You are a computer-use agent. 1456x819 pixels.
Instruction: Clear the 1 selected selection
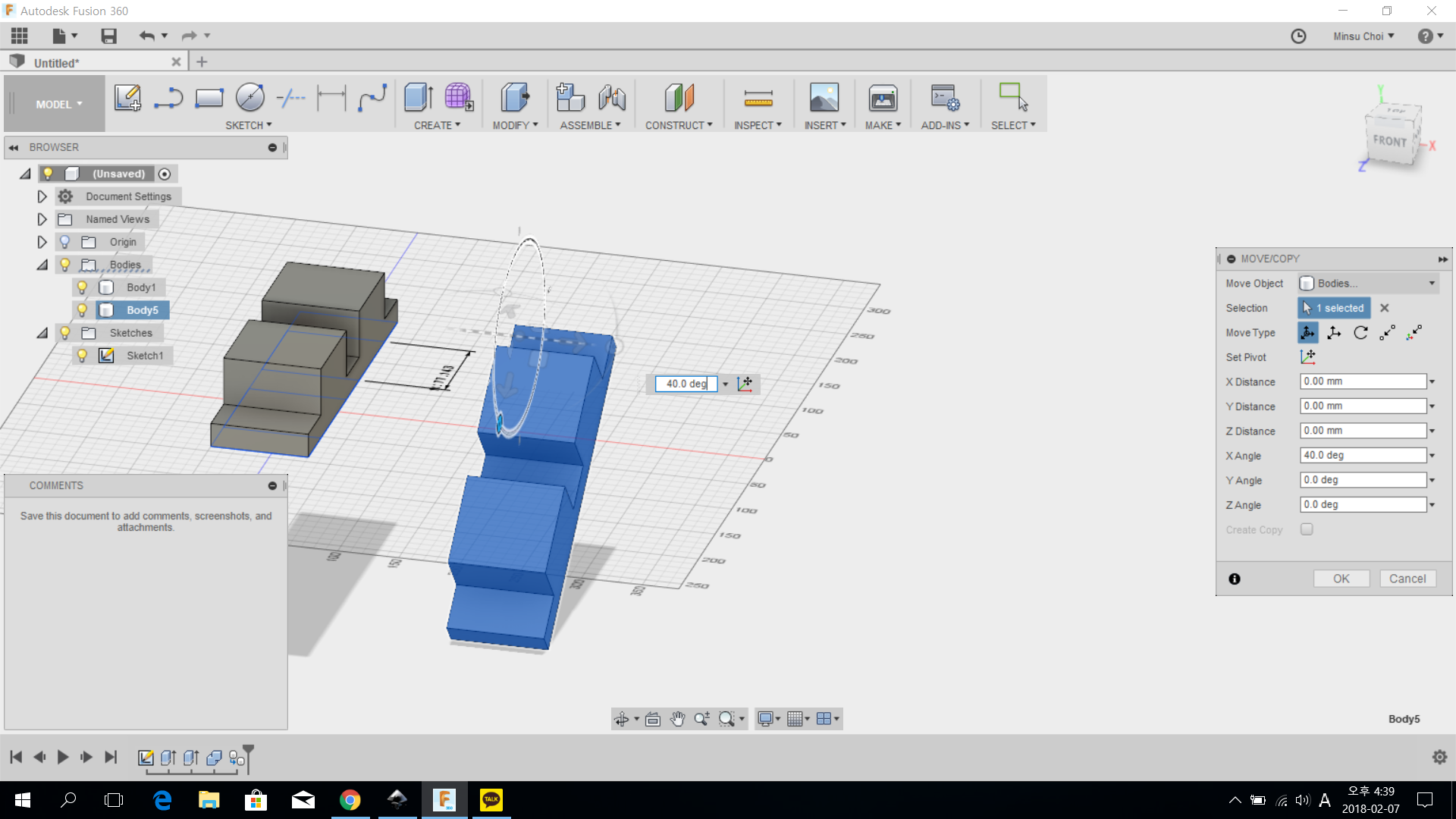[x=1385, y=308]
